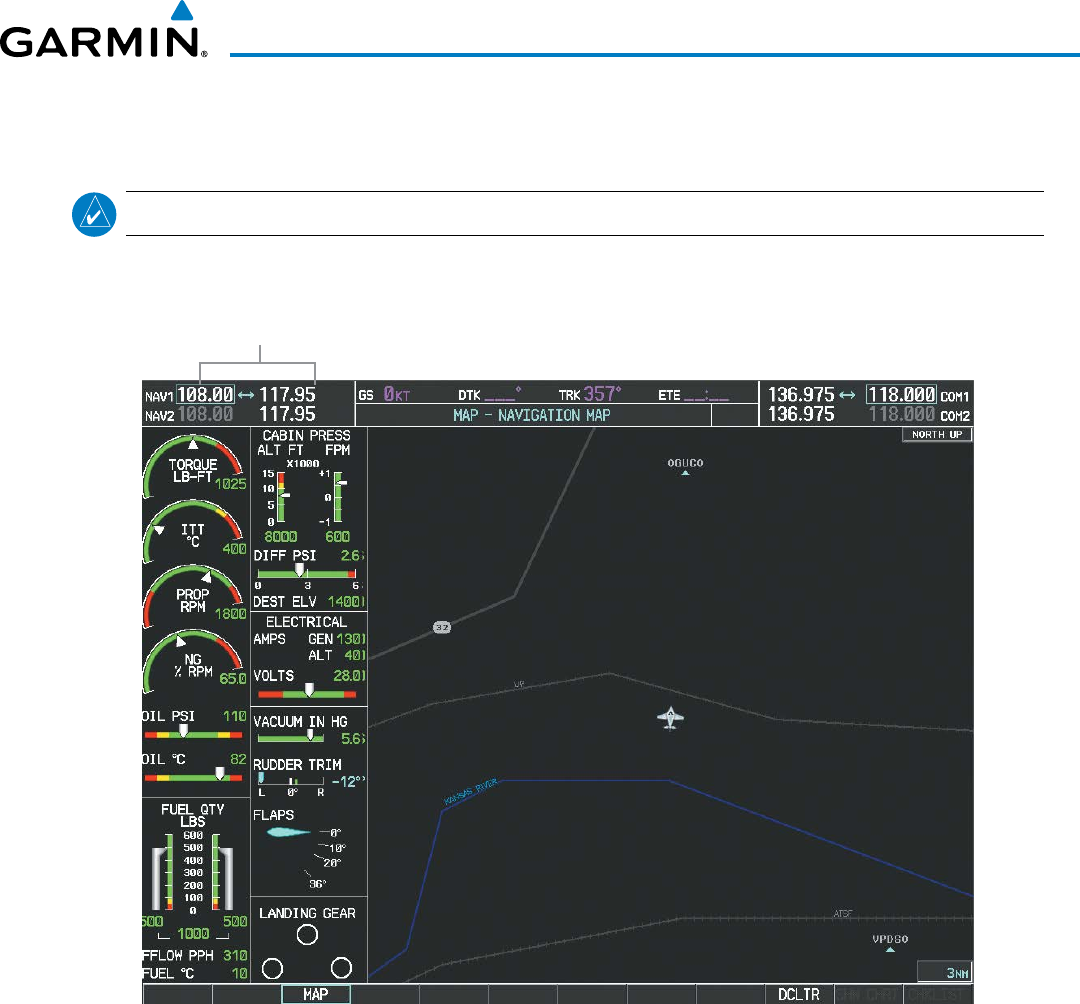Click the route 32 highway shield
The width and height of the screenshot is (1080, 1004).
click(x=442, y=627)
